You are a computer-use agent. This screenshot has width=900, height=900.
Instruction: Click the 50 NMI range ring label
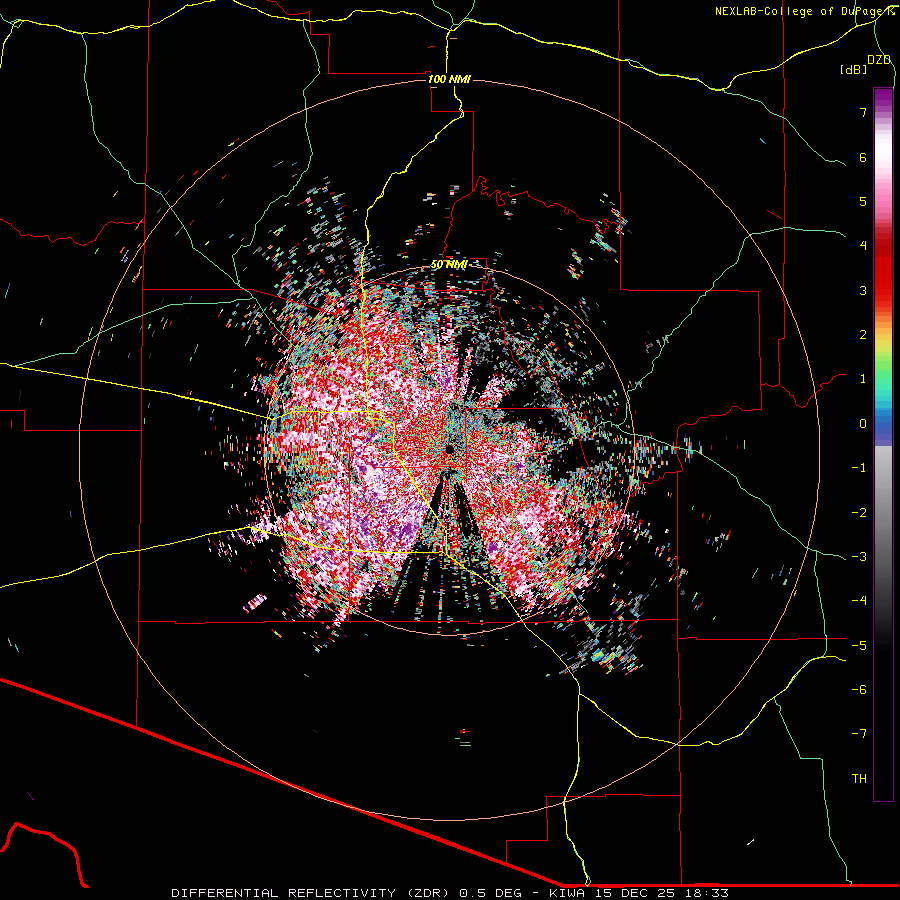(449, 265)
